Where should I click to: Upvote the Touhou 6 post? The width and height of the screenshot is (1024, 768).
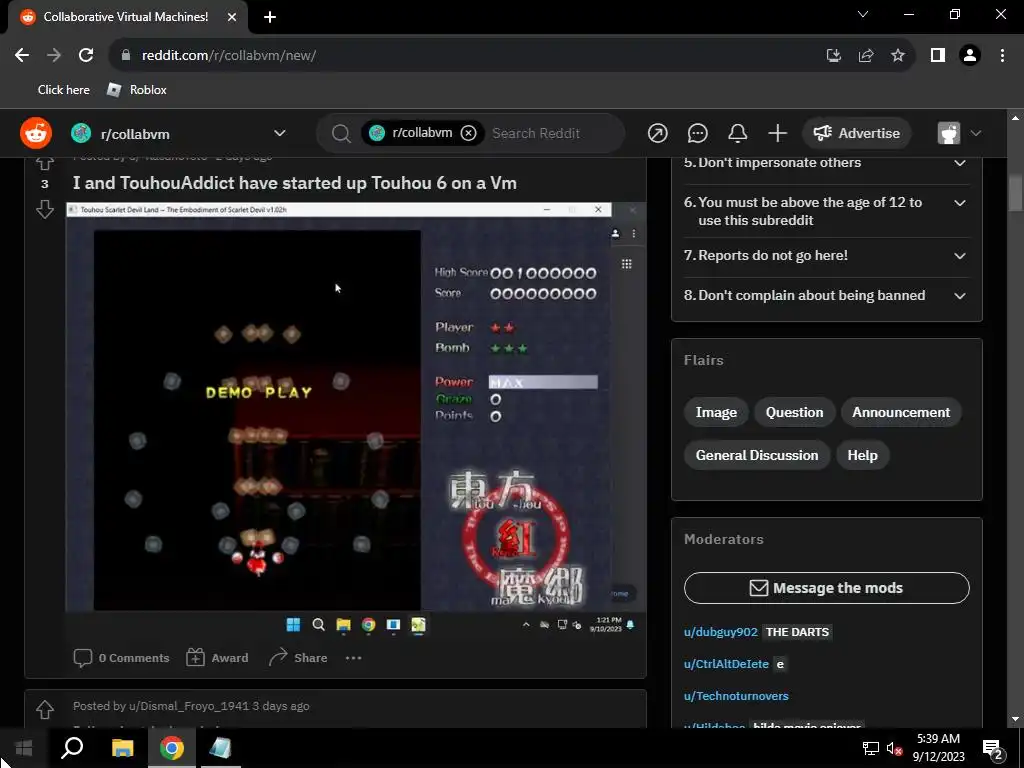click(44, 162)
